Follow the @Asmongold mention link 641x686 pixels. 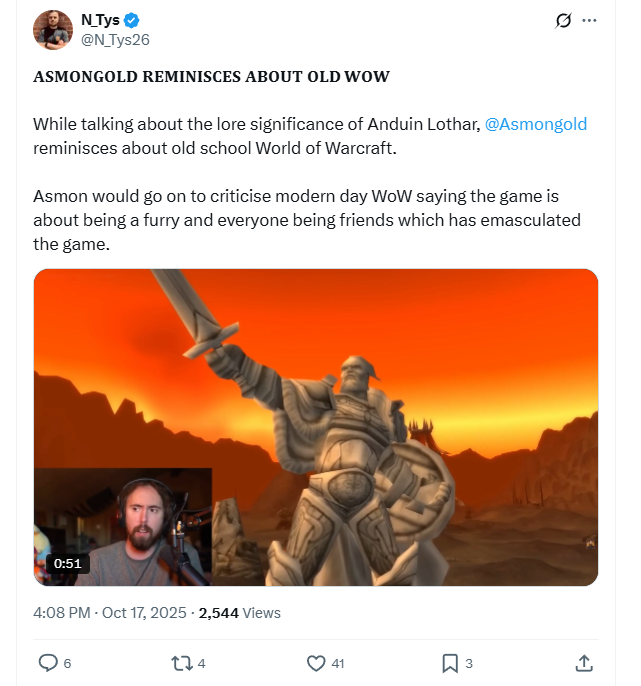coord(536,124)
